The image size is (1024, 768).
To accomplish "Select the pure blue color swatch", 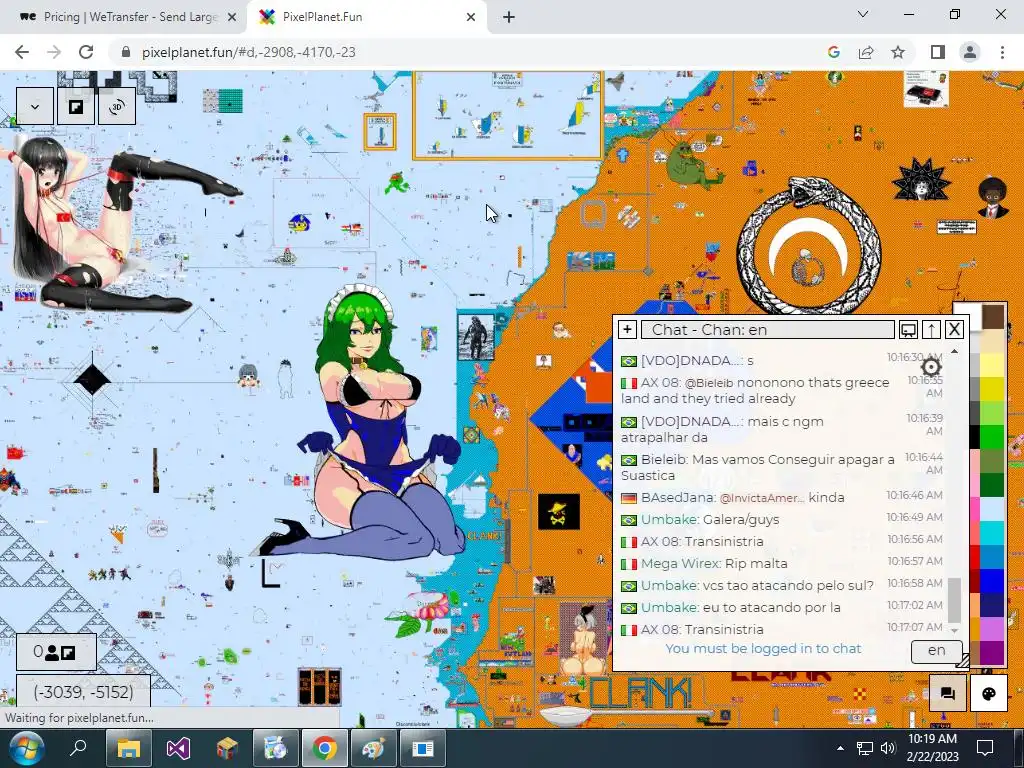I will pos(993,581).
